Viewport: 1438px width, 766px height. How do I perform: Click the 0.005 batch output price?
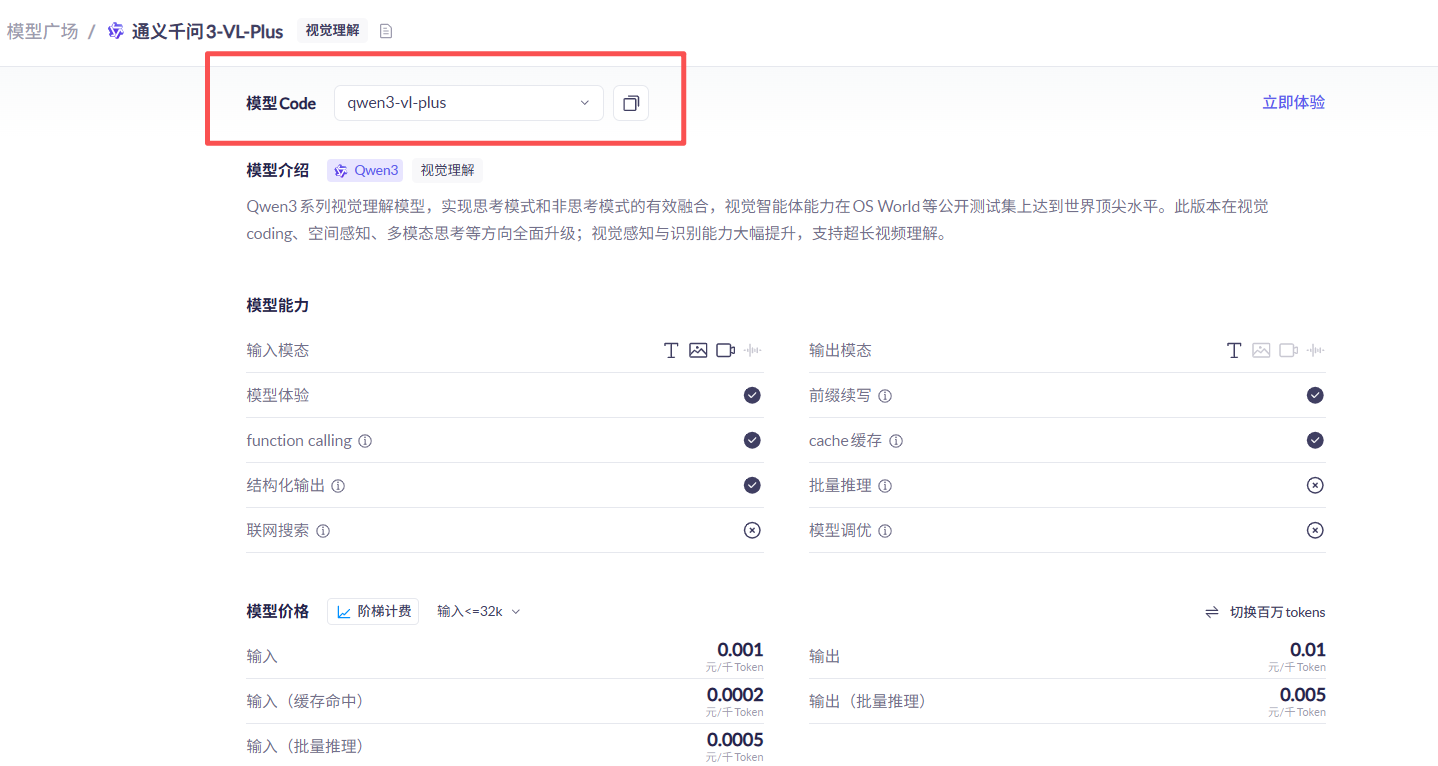point(1303,695)
